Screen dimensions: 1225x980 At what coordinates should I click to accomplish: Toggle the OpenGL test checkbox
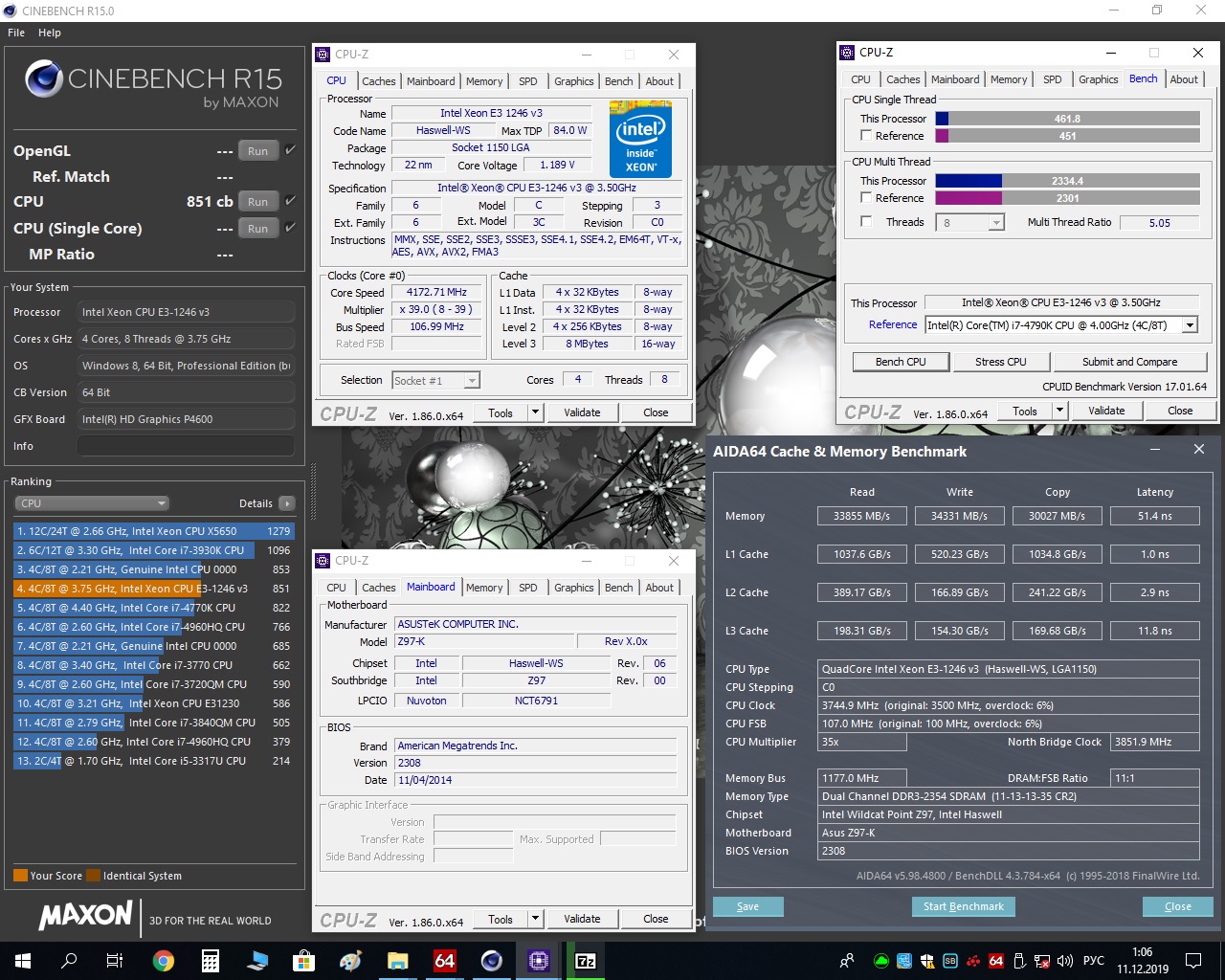[290, 150]
